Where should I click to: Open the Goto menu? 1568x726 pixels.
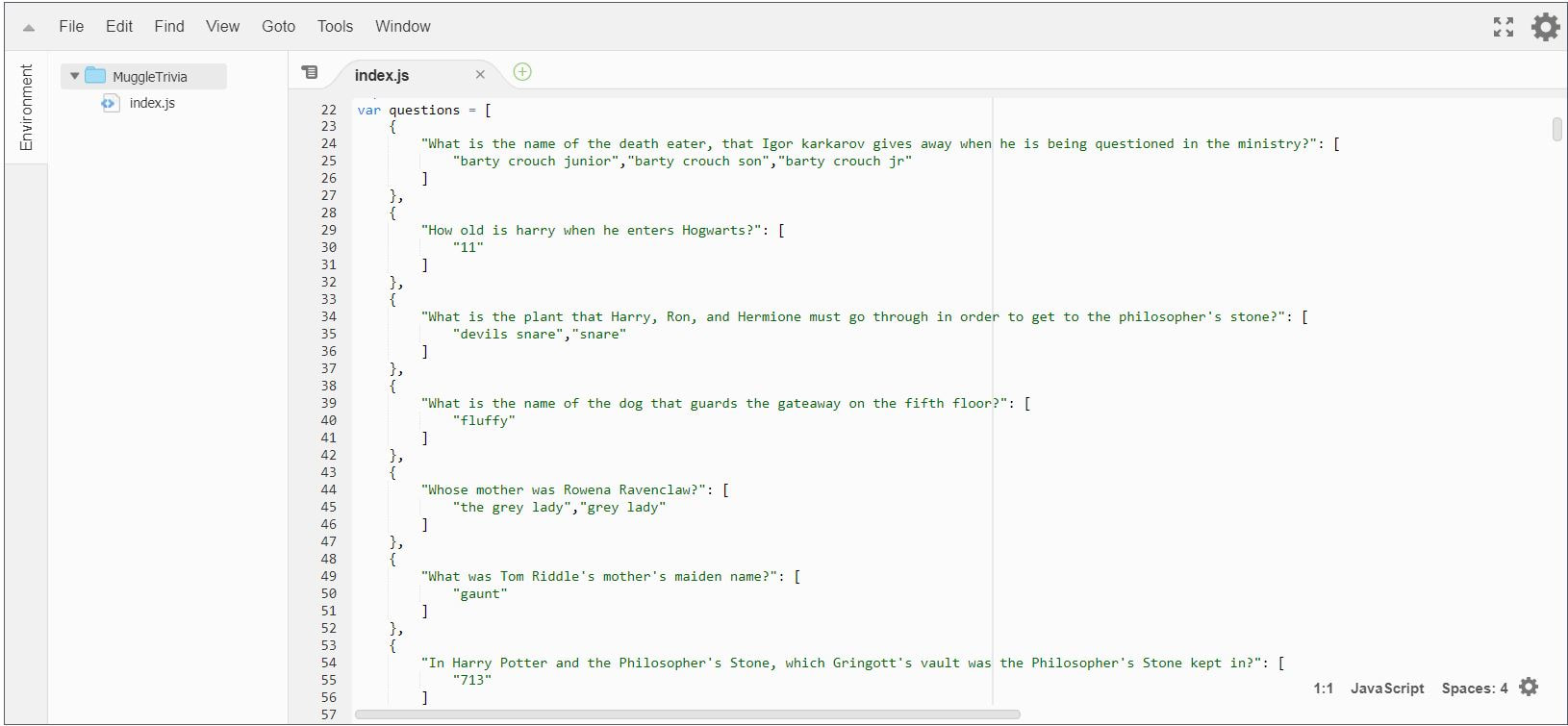[x=278, y=27]
